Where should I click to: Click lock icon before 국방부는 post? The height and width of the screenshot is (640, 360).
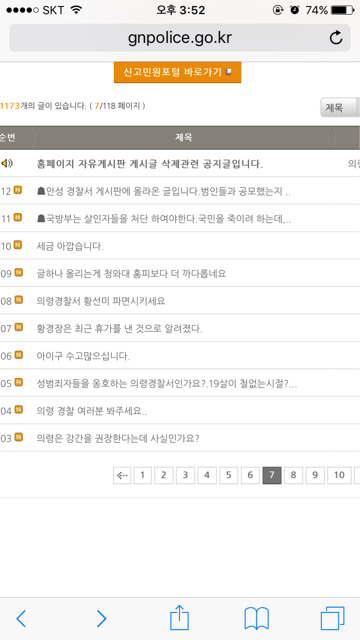click(x=41, y=219)
